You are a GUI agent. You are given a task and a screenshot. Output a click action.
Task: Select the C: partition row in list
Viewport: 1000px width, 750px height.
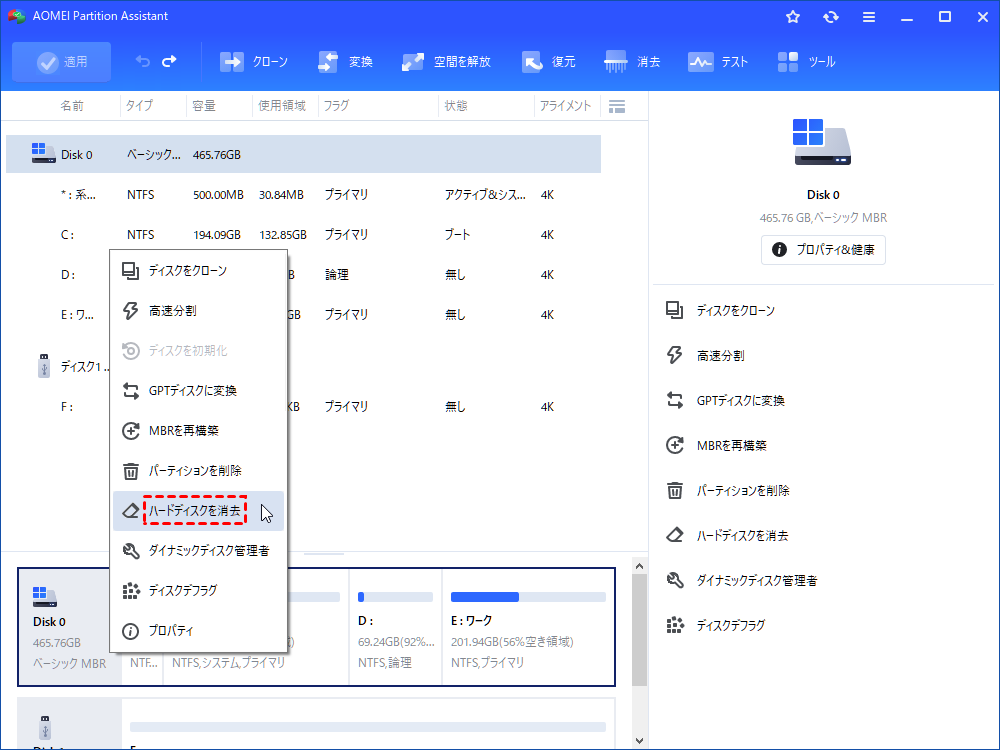coord(300,235)
